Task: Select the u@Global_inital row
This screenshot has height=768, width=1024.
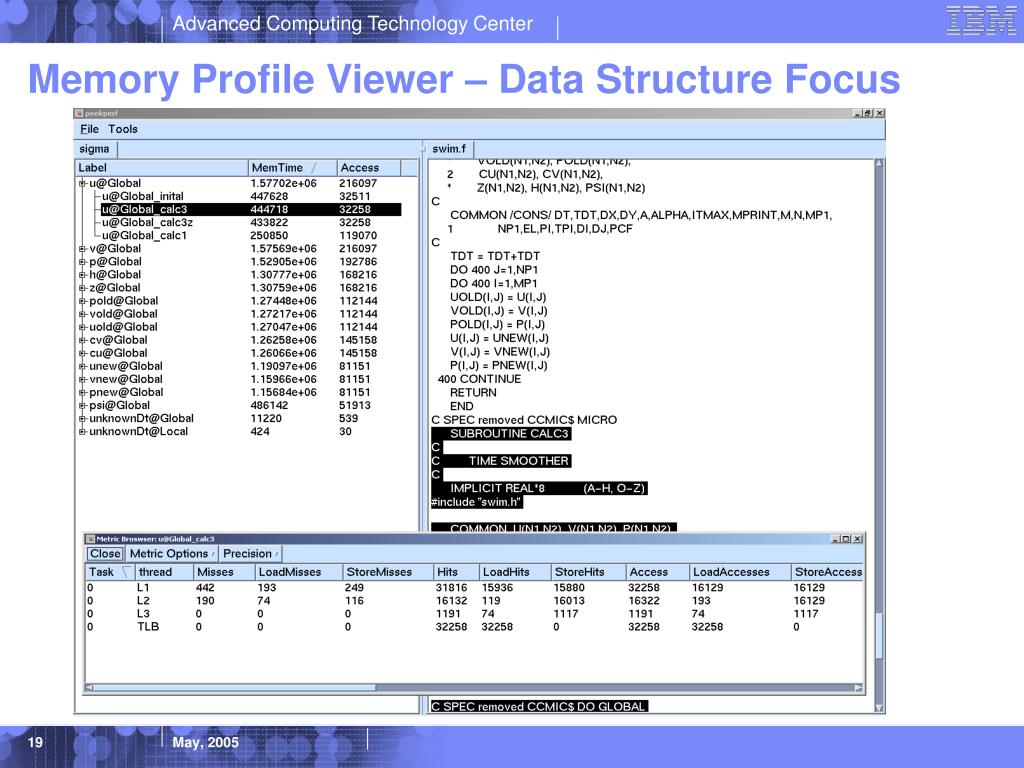Action: pyautogui.click(x=250, y=197)
